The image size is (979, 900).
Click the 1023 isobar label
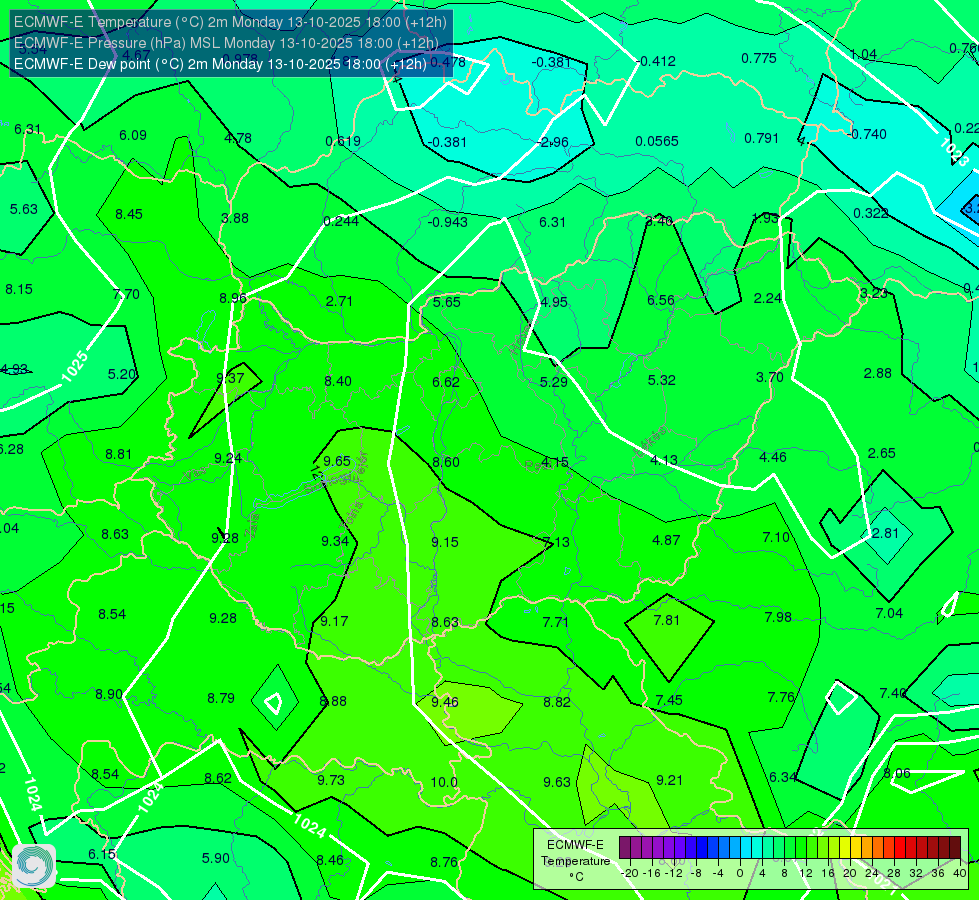coord(953,153)
